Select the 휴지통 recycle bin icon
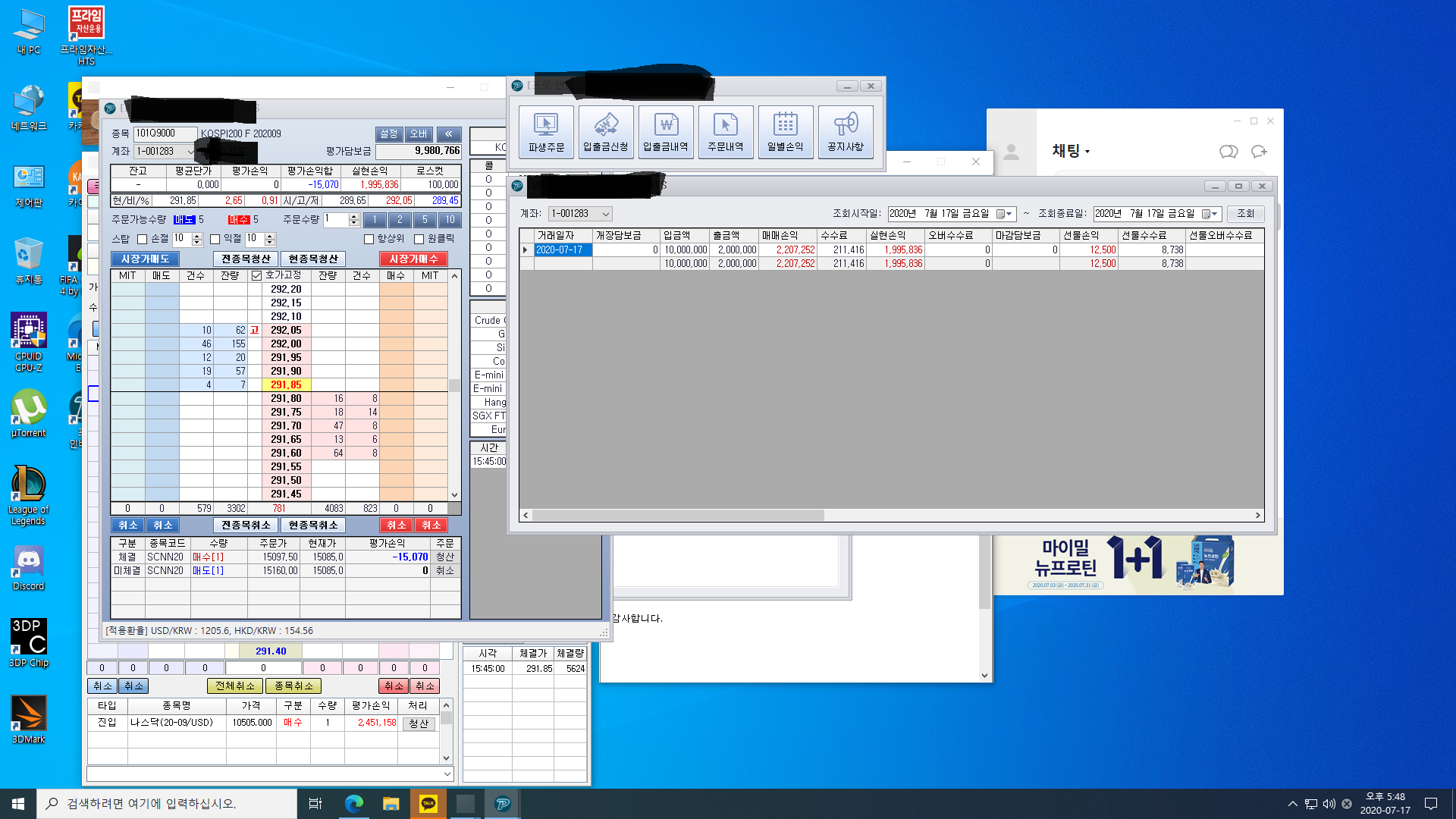 tap(29, 261)
